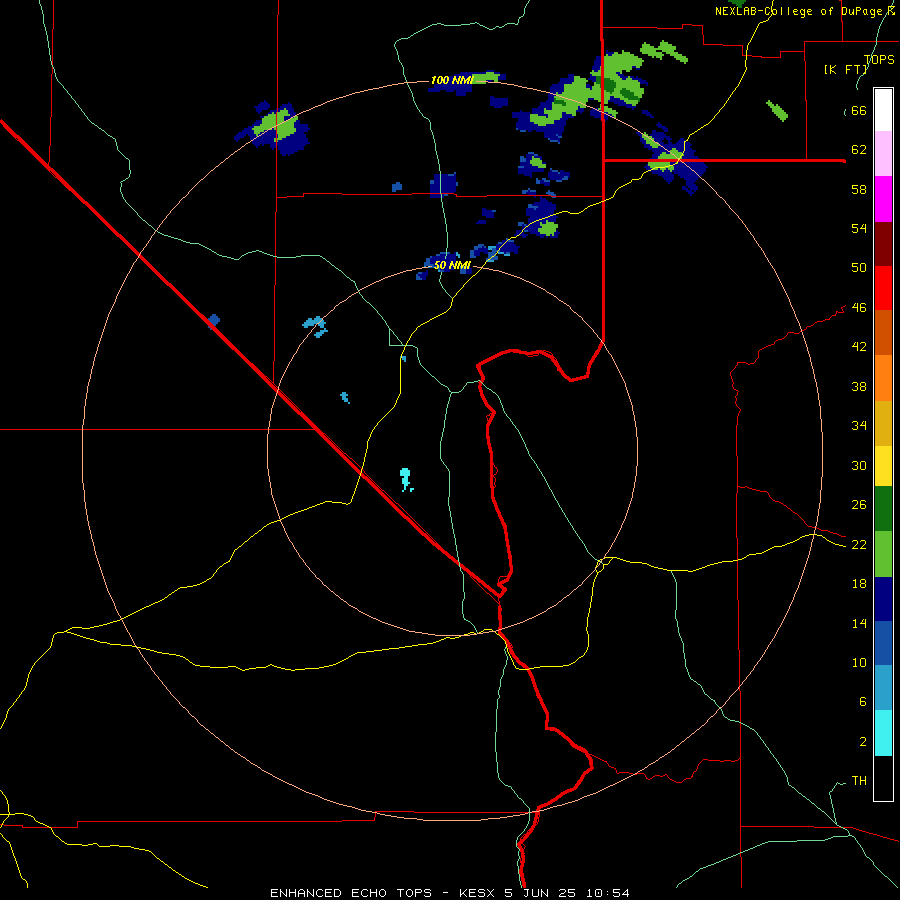Click the '100 NMI' range ring label
Viewport: 900px width, 900px height.
point(452,80)
